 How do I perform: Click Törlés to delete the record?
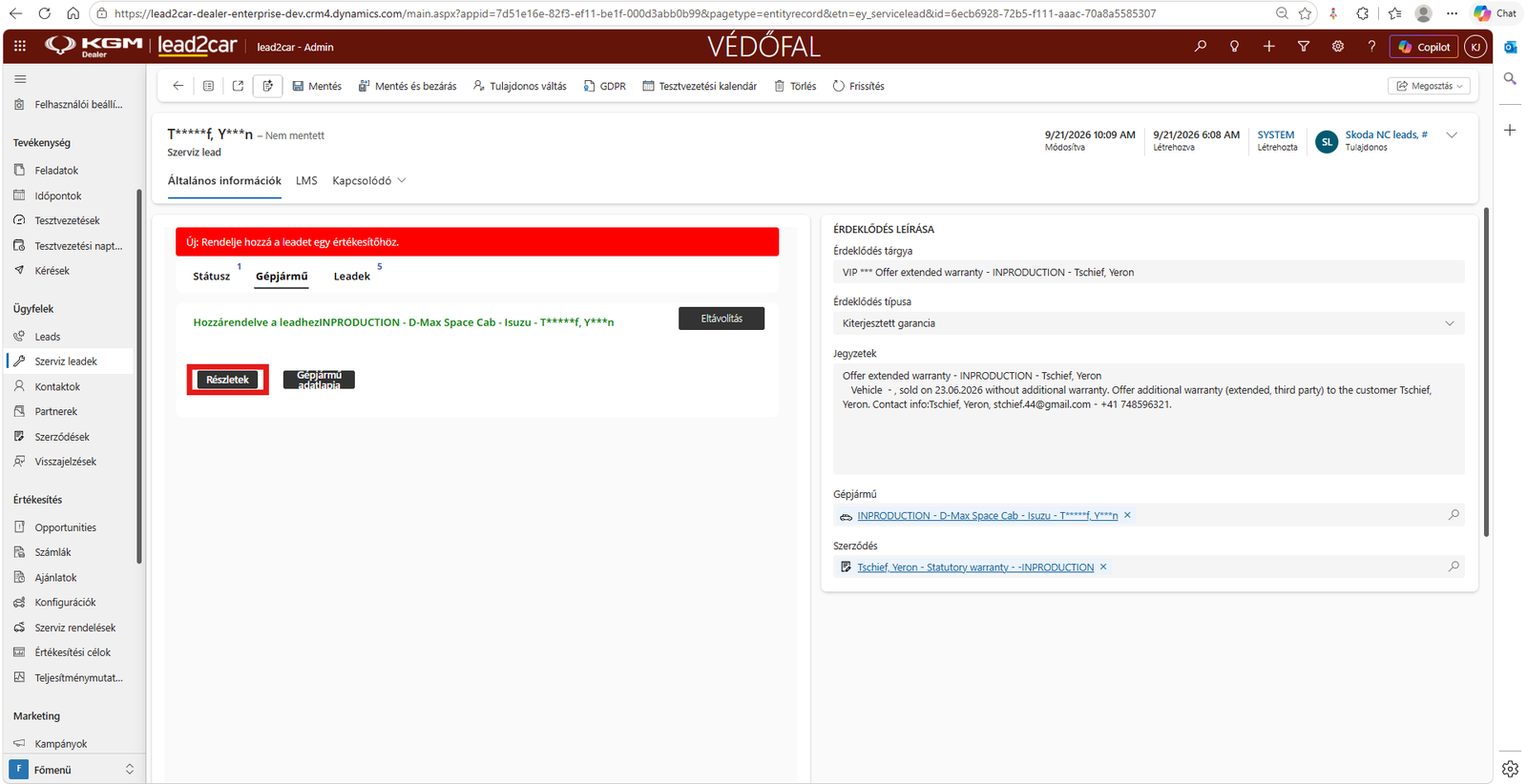tap(795, 86)
